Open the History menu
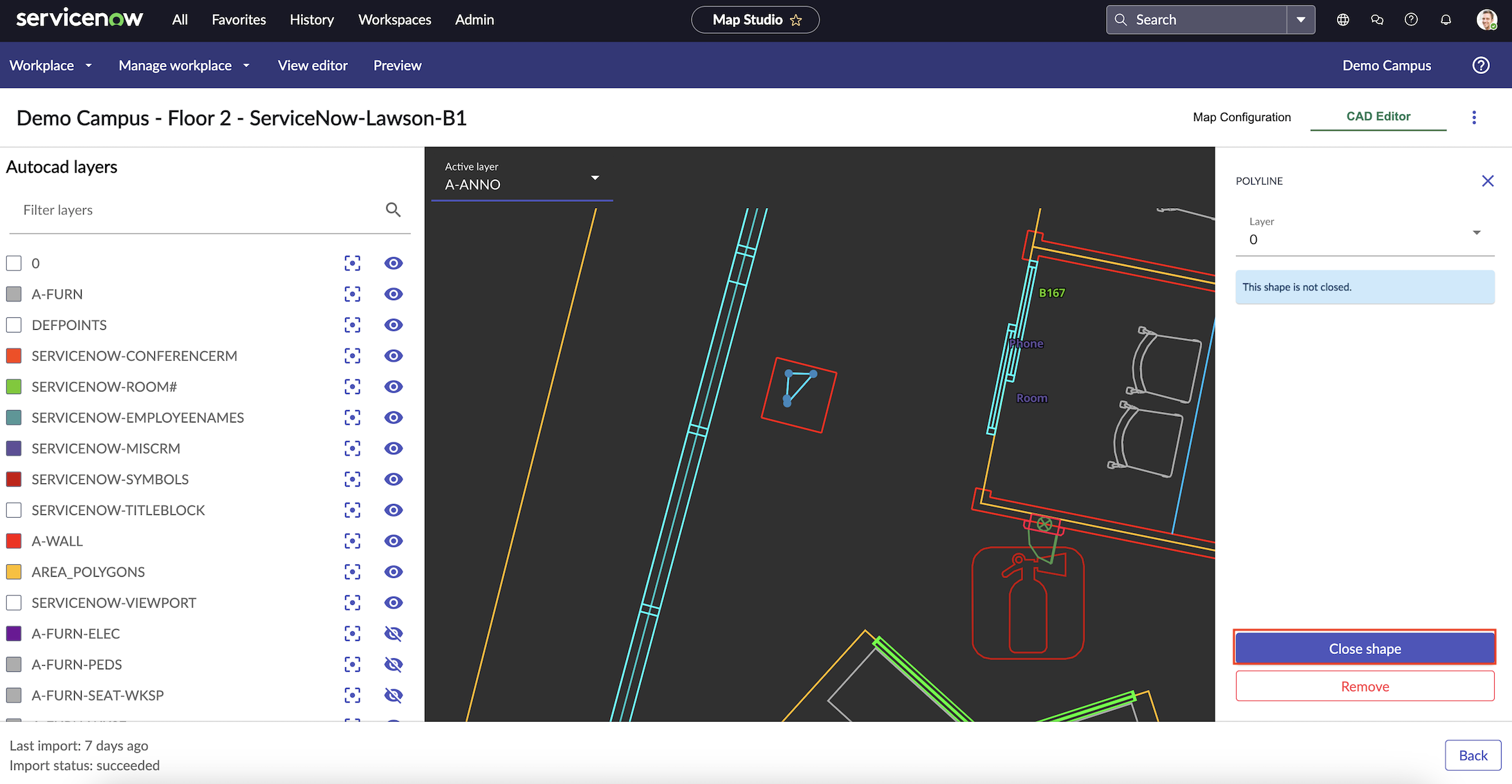Image resolution: width=1512 pixels, height=784 pixels. 312,20
